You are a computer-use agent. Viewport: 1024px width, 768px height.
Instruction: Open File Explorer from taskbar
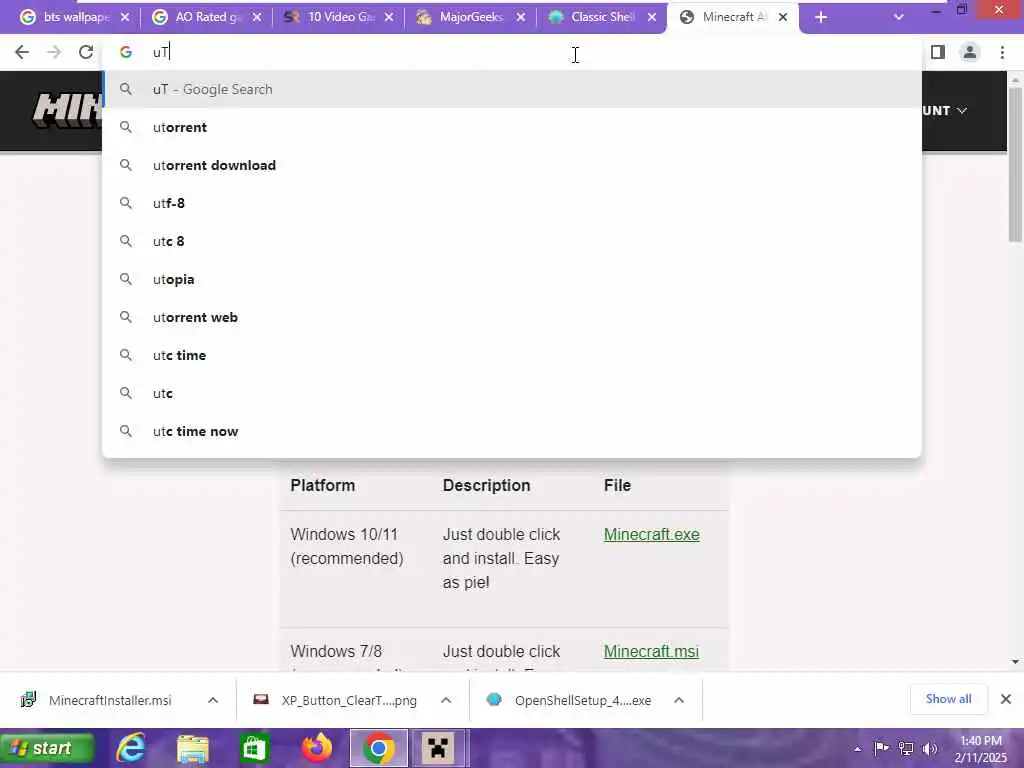click(193, 748)
